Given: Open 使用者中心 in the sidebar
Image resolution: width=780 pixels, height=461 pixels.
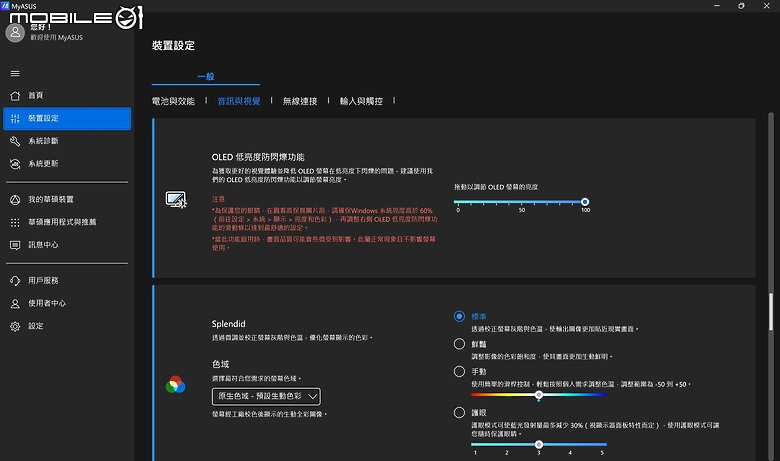Looking at the screenshot, I should tap(67, 303).
